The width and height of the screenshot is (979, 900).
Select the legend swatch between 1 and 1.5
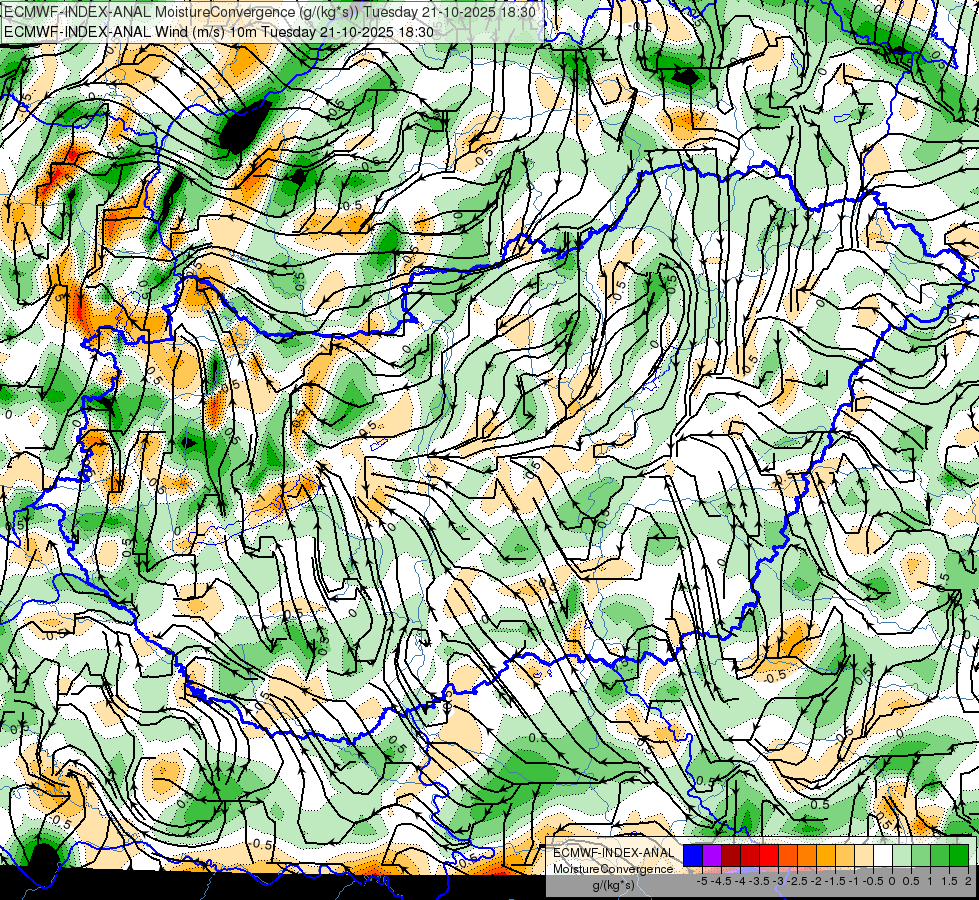[x=940, y=856]
